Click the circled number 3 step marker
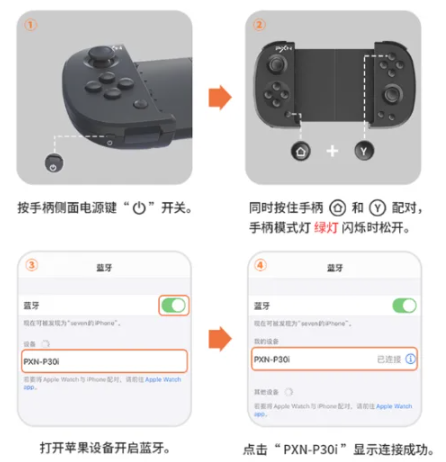Viewport: 446px width, 462px height. (32, 265)
